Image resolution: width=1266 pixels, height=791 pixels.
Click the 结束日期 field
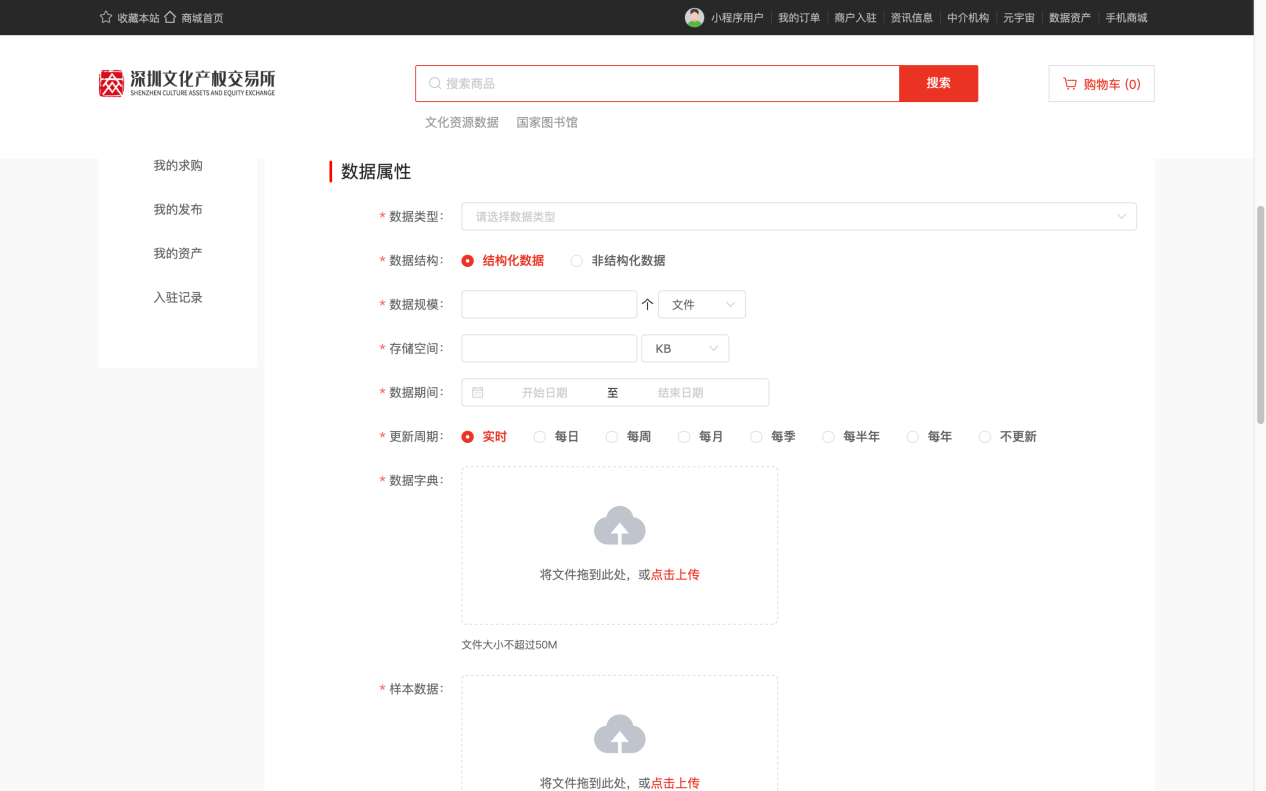click(680, 393)
